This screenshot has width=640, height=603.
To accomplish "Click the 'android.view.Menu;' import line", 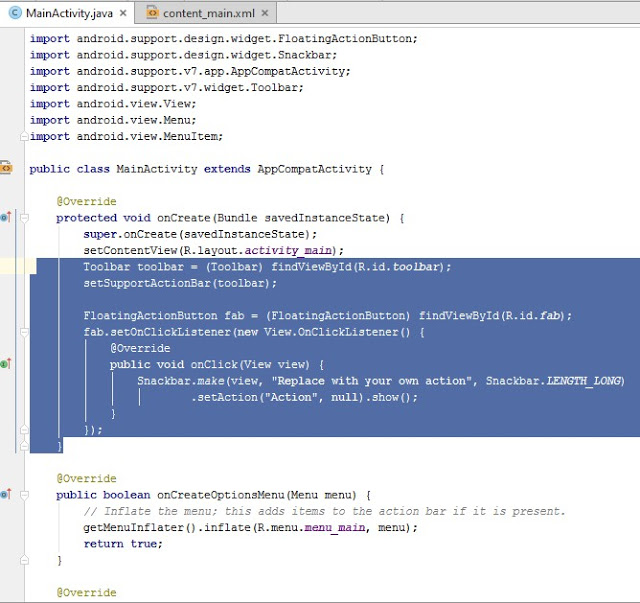I will click(113, 120).
